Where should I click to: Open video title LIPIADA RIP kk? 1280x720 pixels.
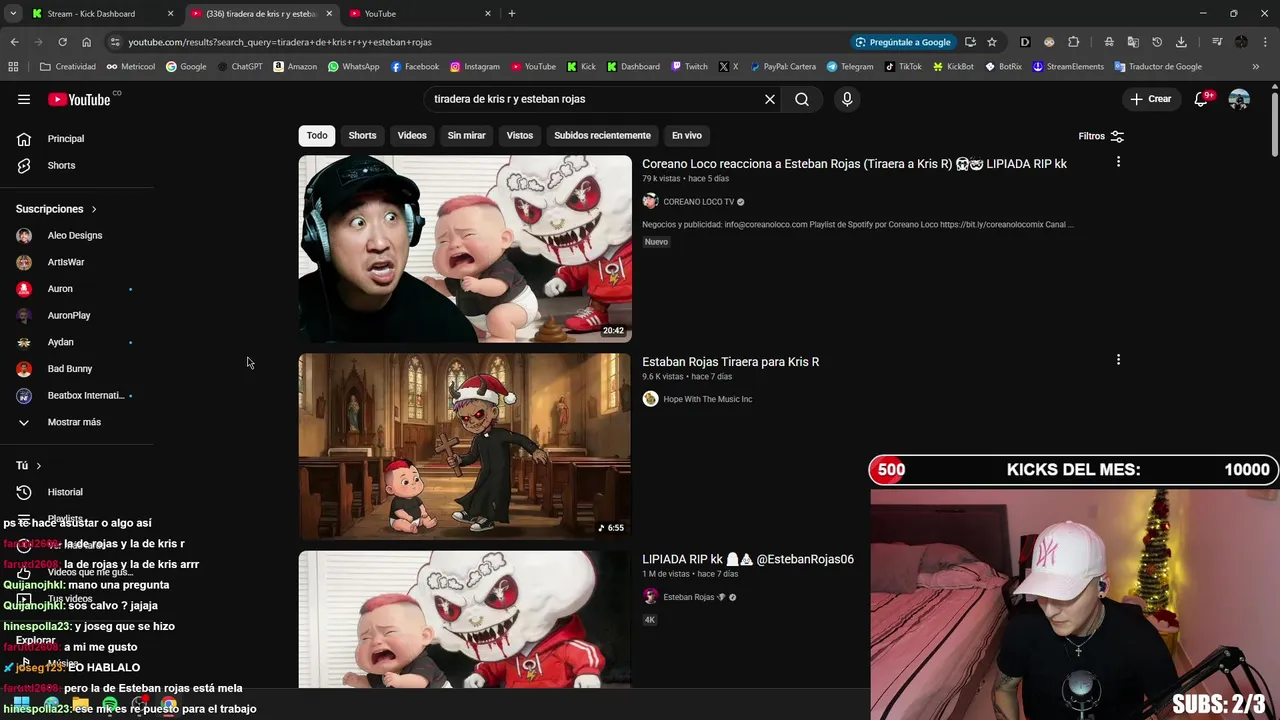pos(748,559)
